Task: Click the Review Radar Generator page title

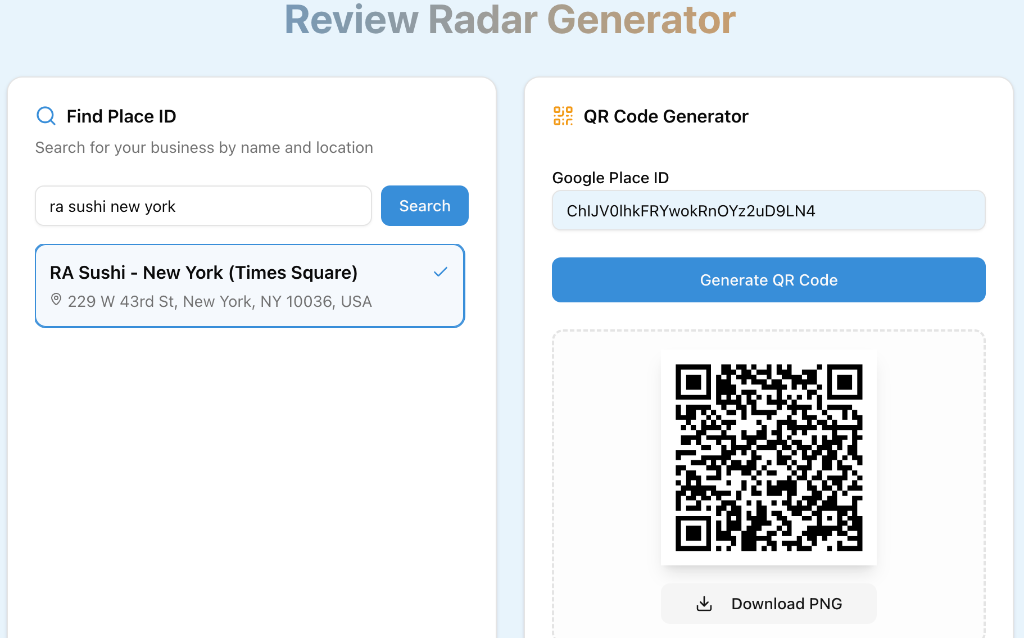Action: 509,20
